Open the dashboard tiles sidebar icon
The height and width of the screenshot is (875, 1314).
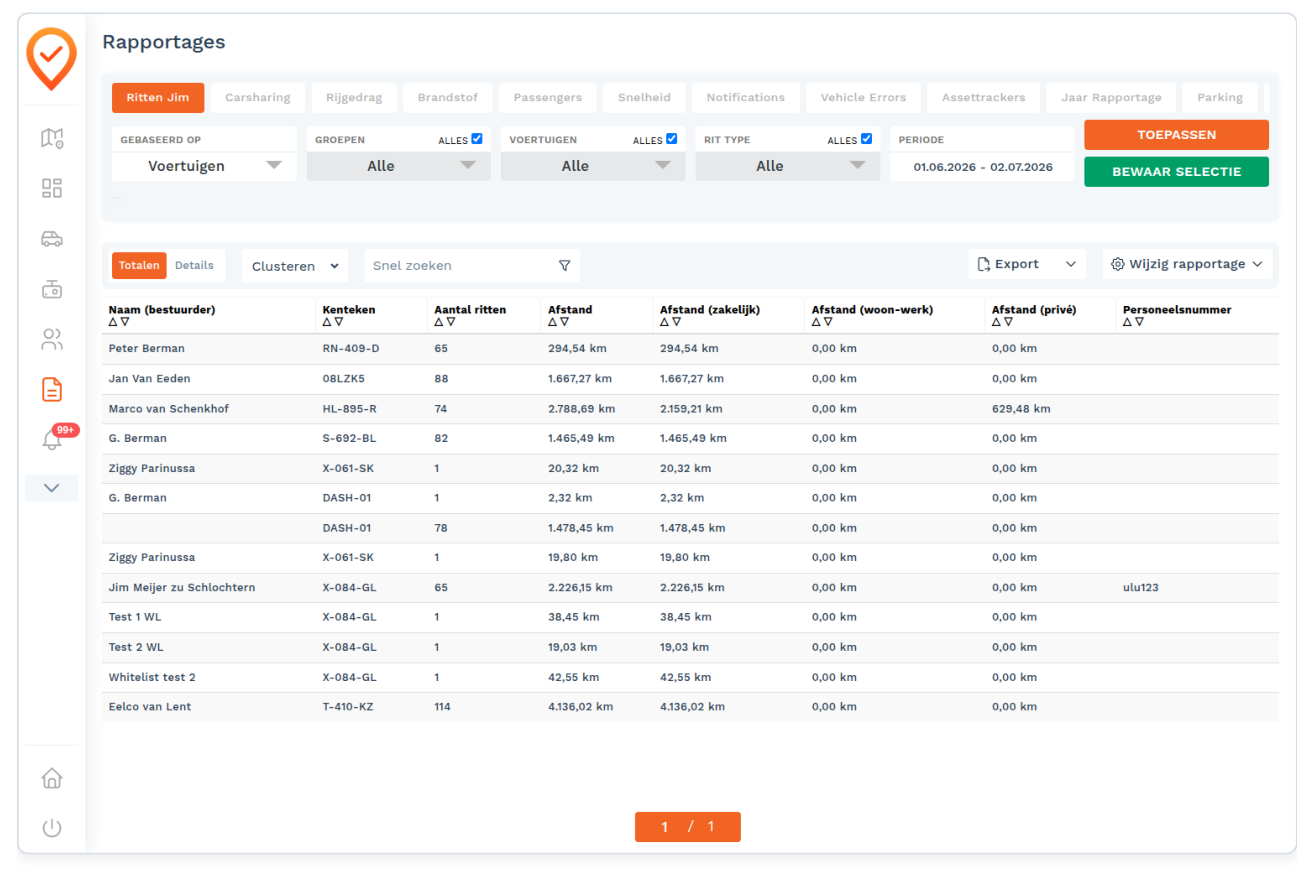tap(52, 188)
